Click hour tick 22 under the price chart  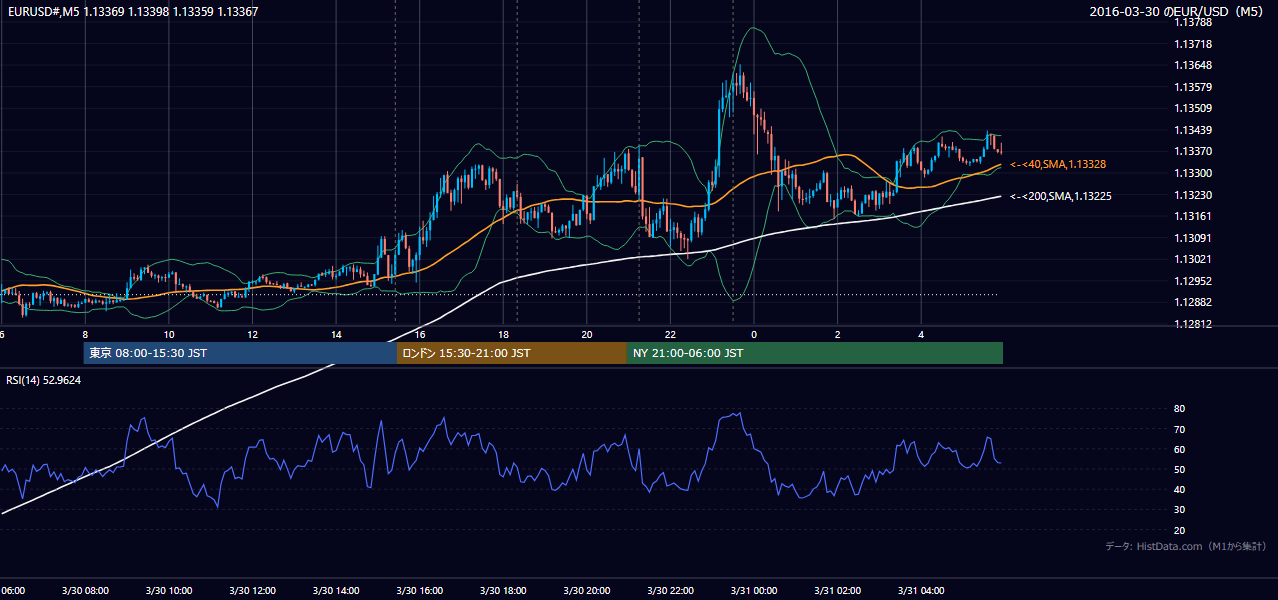click(671, 334)
